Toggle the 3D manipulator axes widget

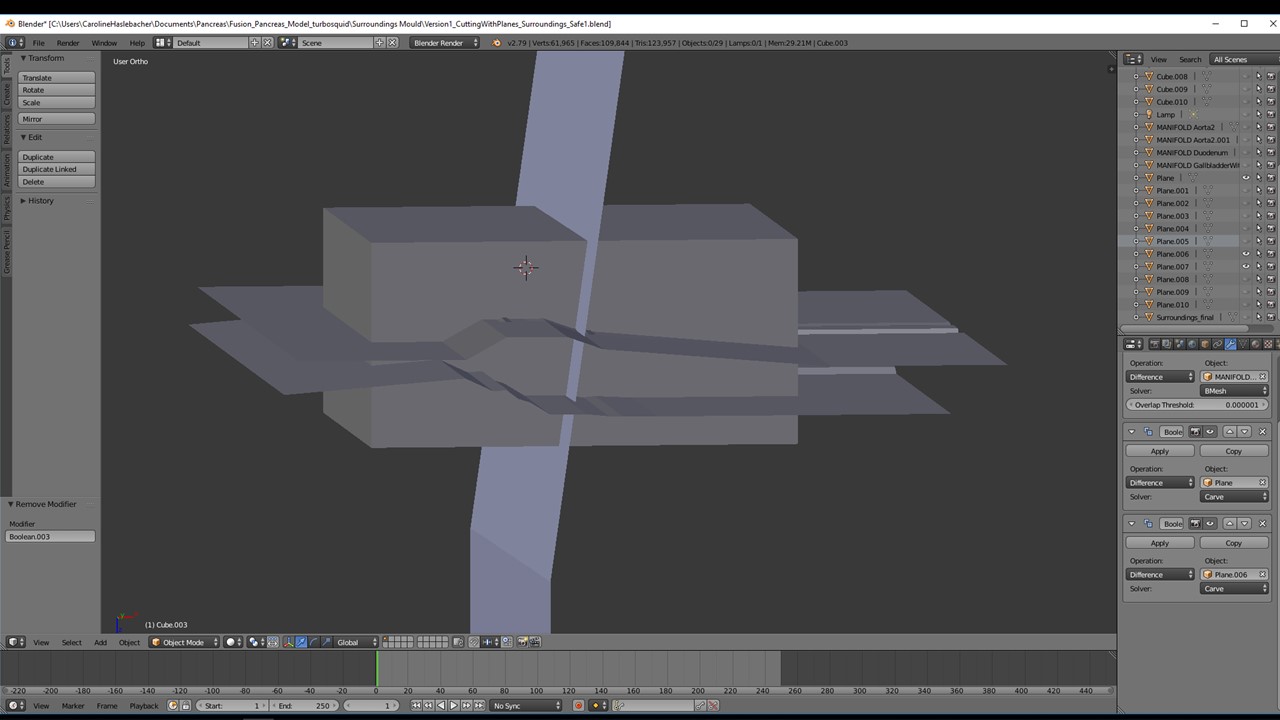[288, 642]
